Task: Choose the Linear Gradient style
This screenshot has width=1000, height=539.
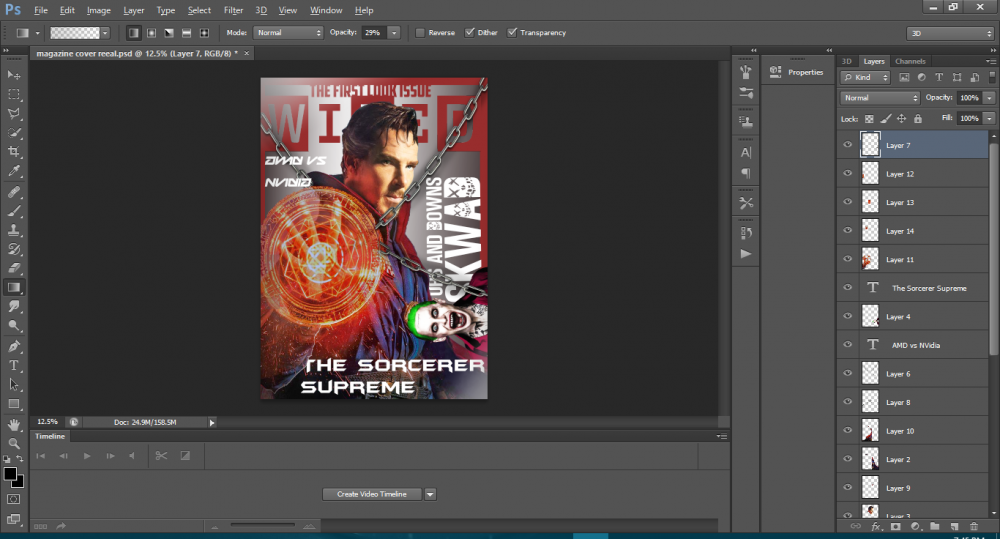Action: [x=133, y=33]
